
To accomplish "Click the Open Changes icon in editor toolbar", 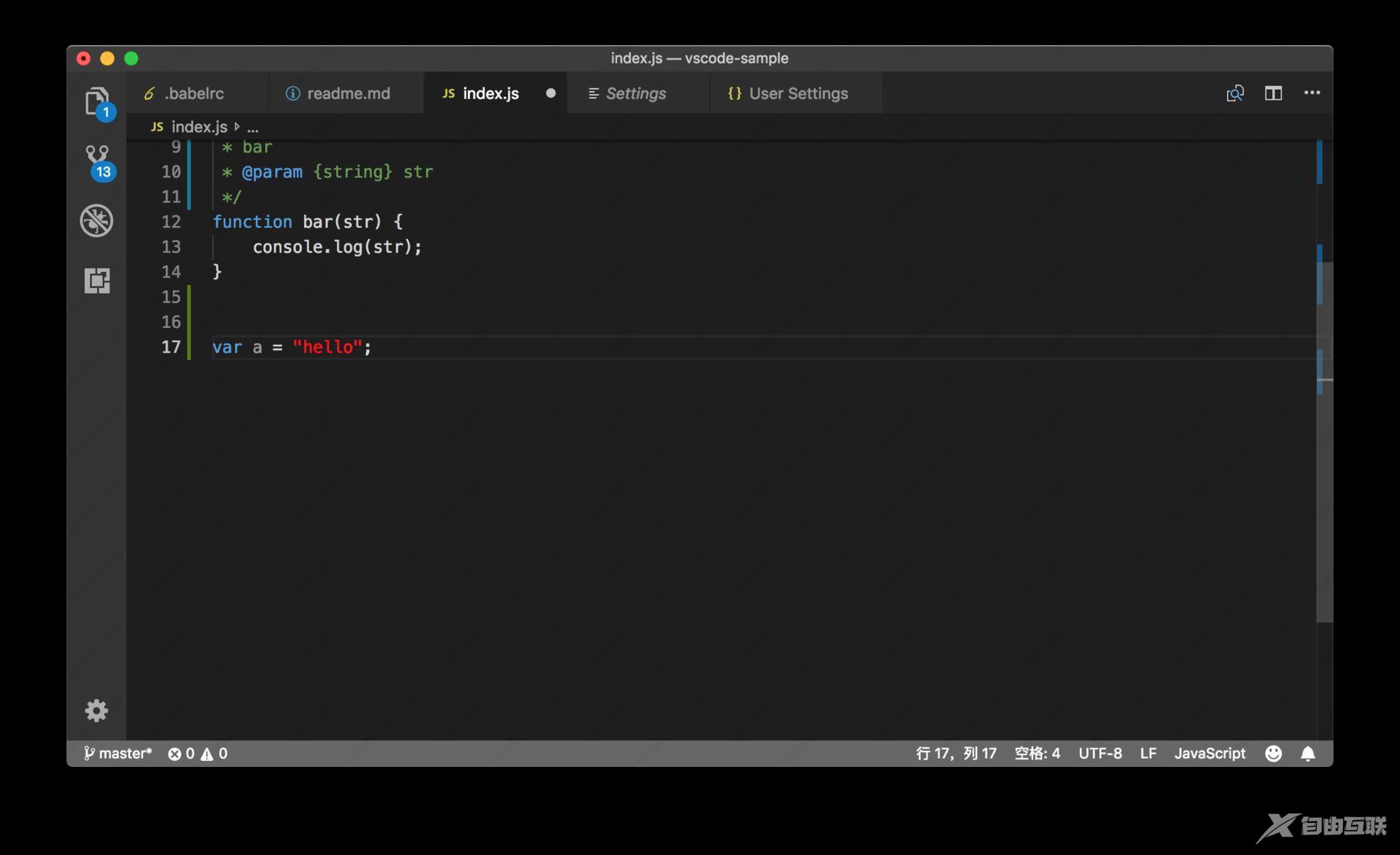I will coord(1234,93).
